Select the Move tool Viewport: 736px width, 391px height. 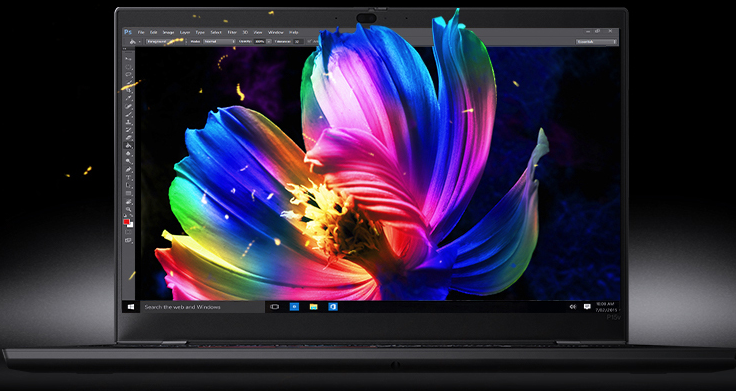tap(128, 59)
